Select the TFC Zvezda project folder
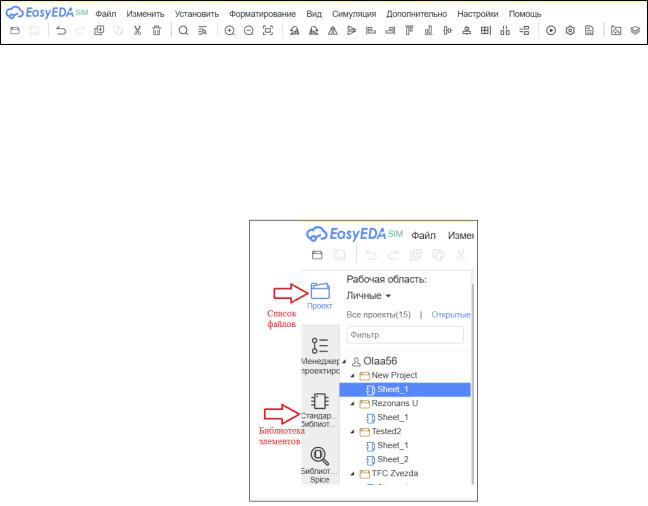Viewport: 648px width, 506px height. (389, 473)
